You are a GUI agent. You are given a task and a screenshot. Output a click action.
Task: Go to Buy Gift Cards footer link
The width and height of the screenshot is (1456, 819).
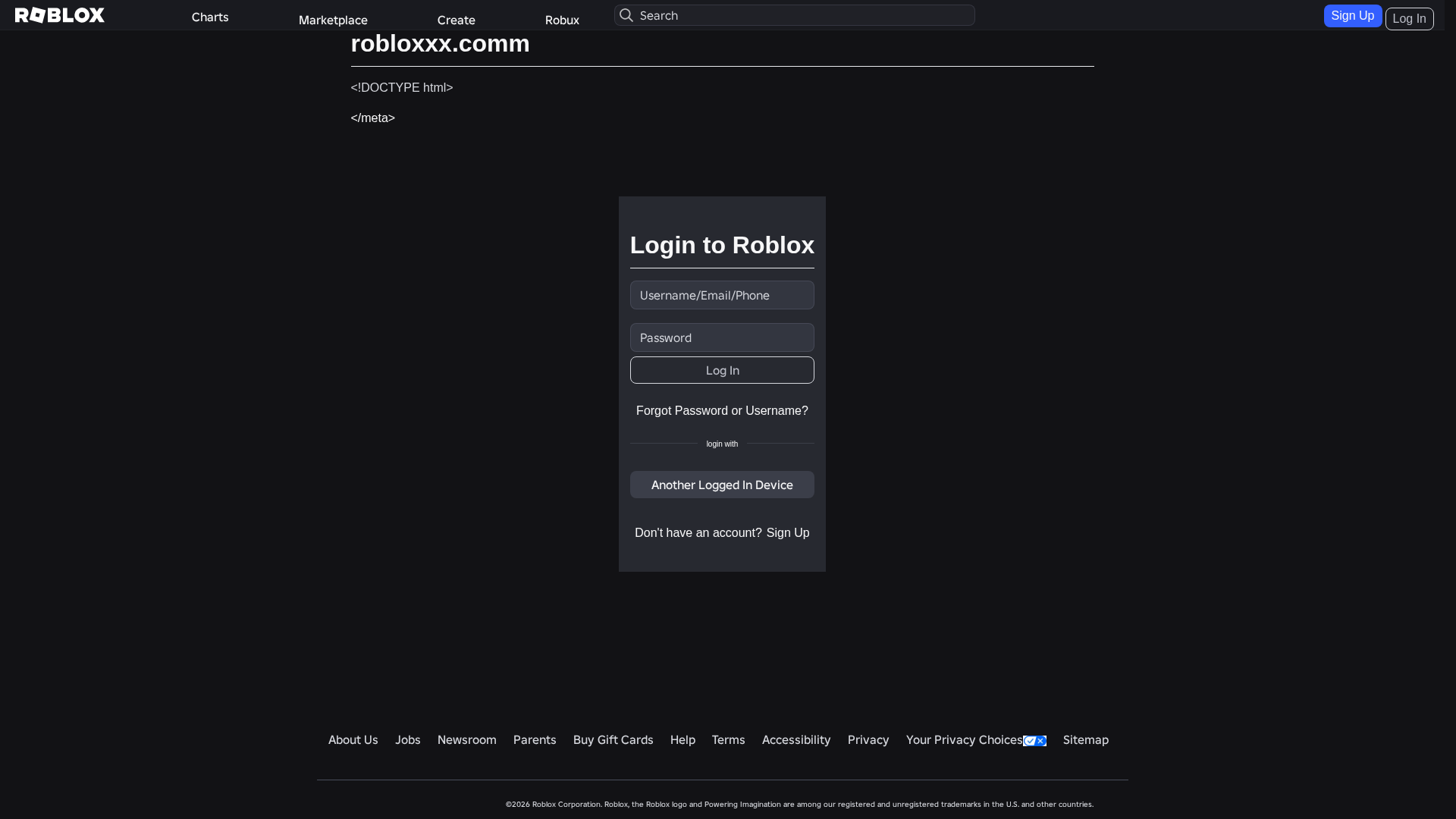point(613,739)
